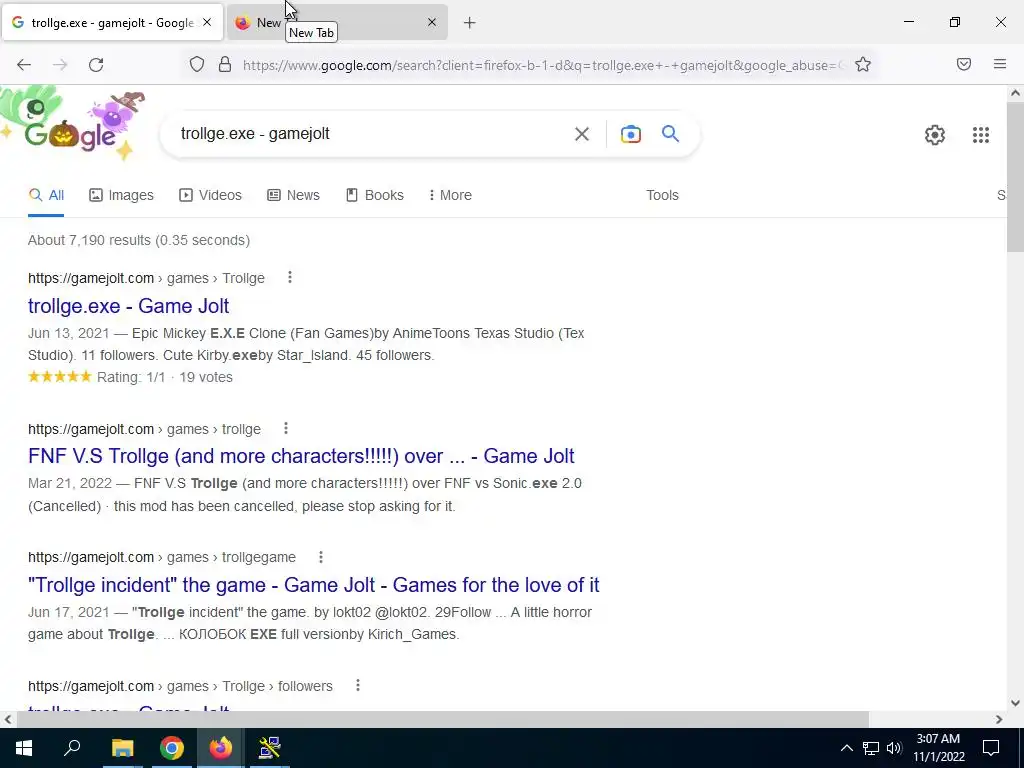Show hidden system tray icons
The width and height of the screenshot is (1024, 768).
tap(846, 748)
